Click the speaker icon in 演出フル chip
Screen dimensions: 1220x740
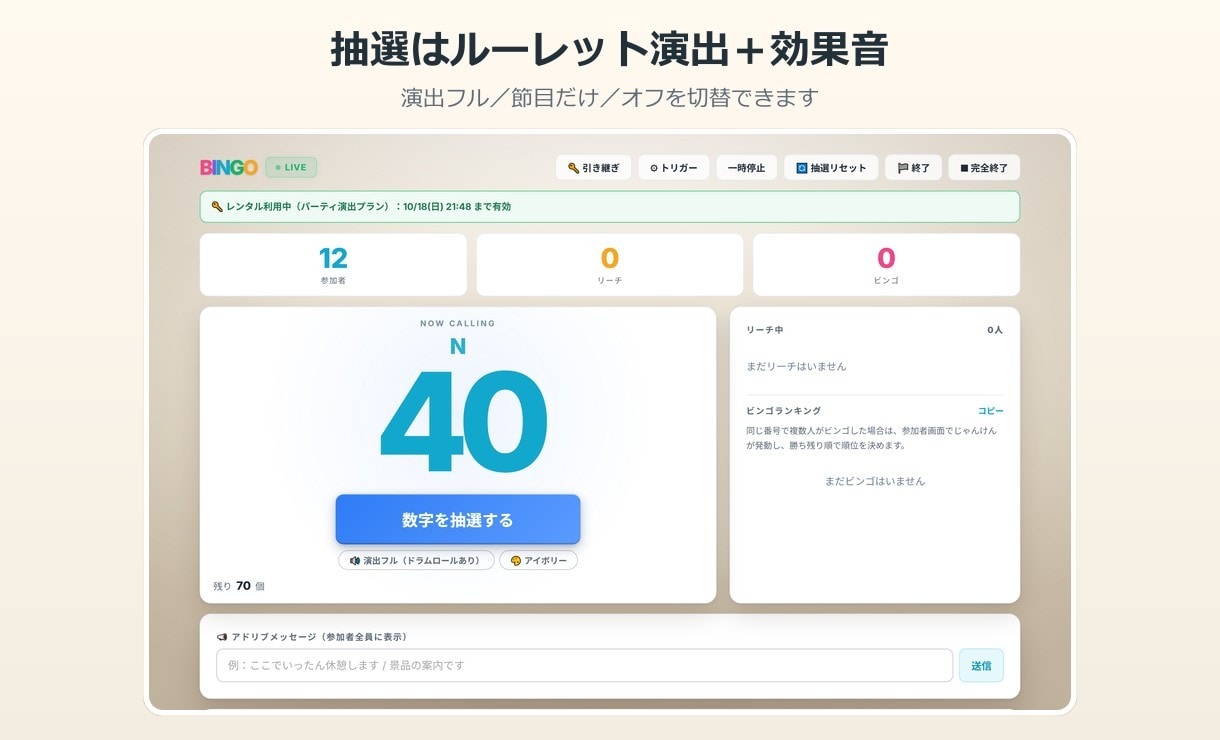355,561
